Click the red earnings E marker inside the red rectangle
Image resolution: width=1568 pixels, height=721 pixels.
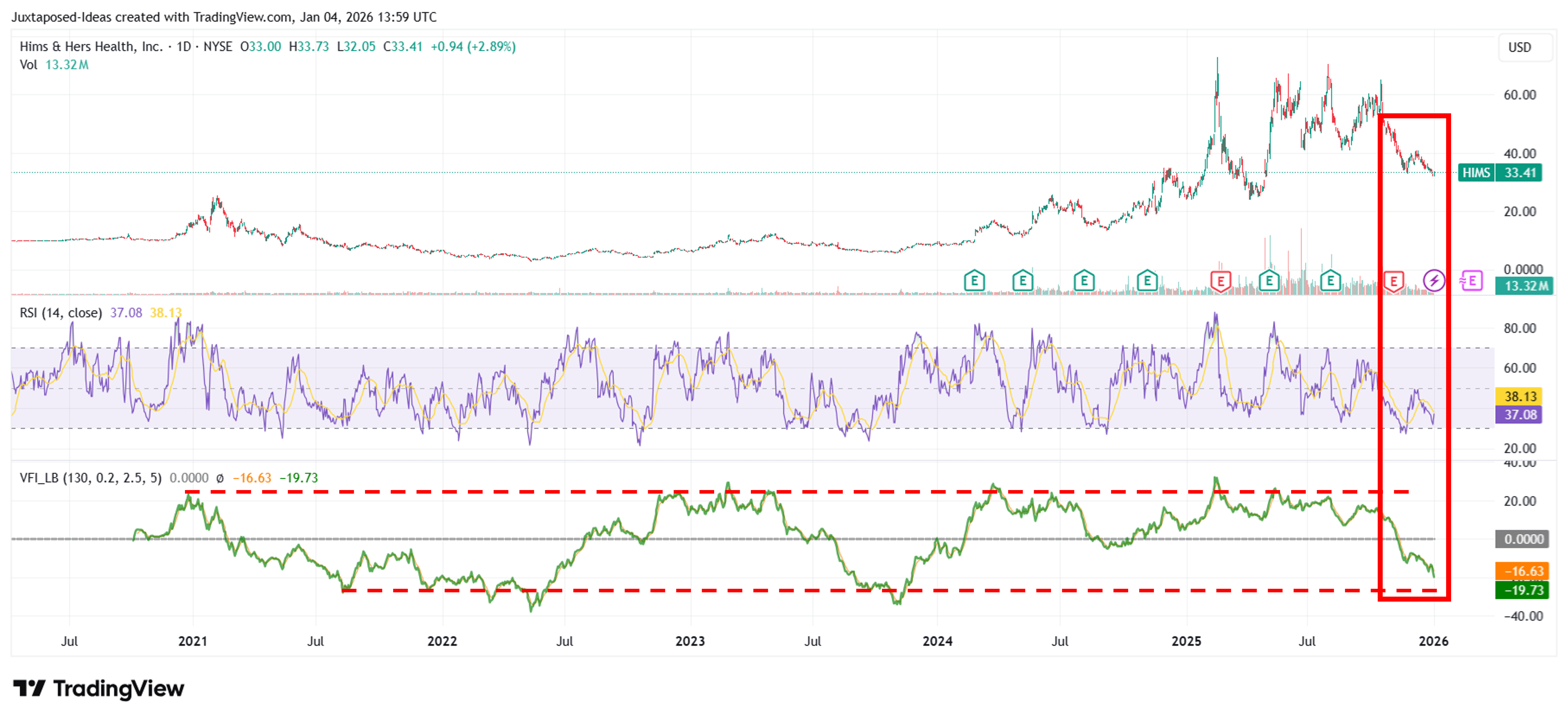[x=1393, y=281]
